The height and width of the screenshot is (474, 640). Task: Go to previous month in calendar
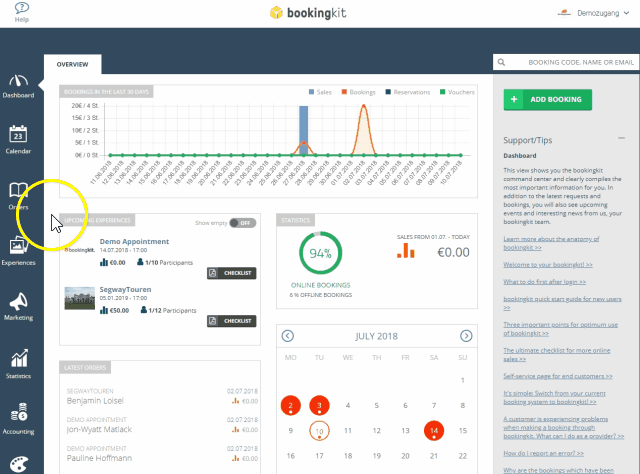tap(288, 336)
